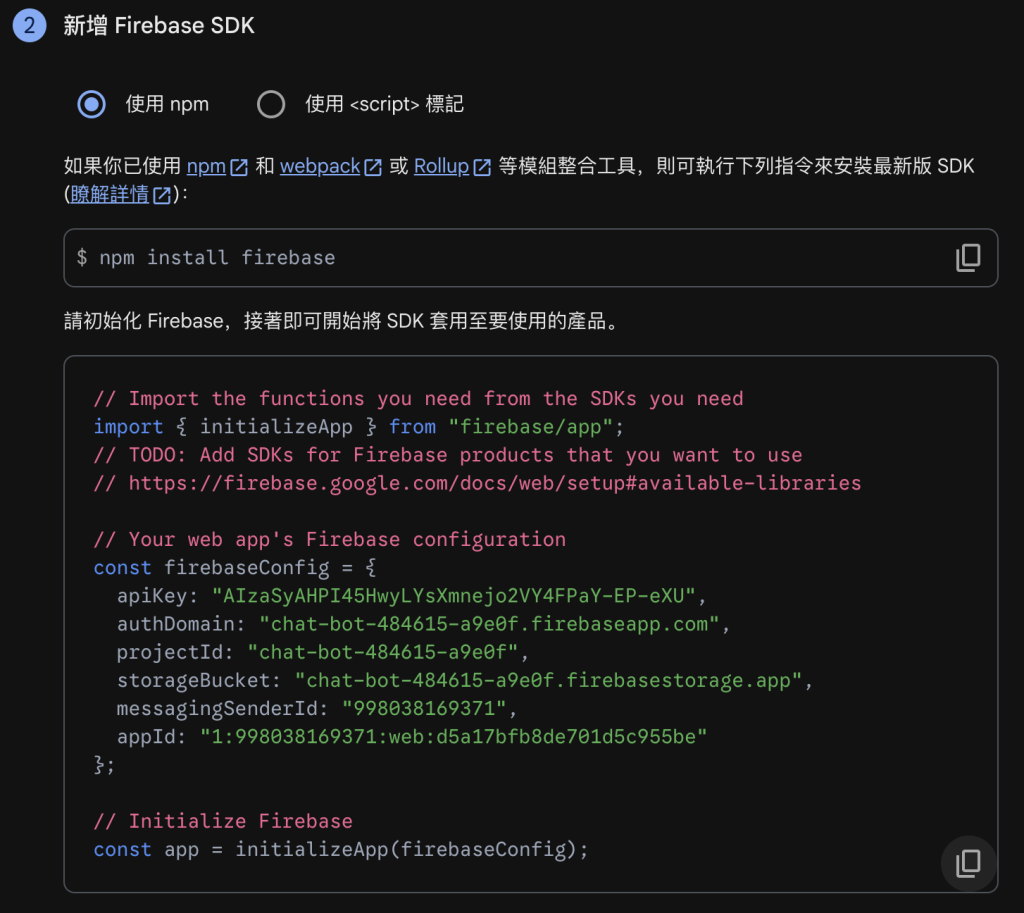Viewport: 1024px width, 913px height.
Task: Click the external-link icon beside webpack
Action: (373, 167)
